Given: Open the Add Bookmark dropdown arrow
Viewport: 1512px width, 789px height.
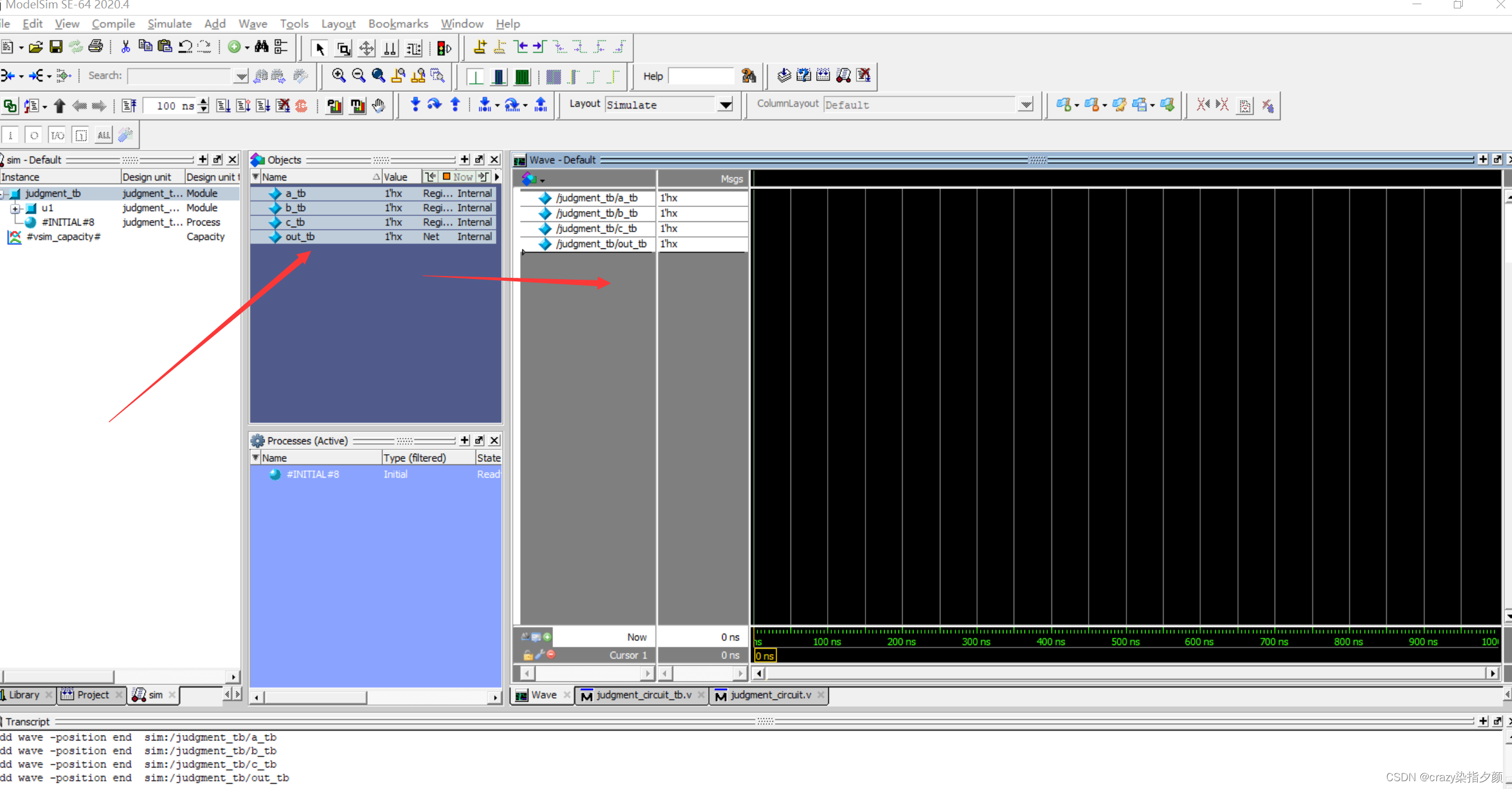Looking at the screenshot, I should (x=1077, y=106).
